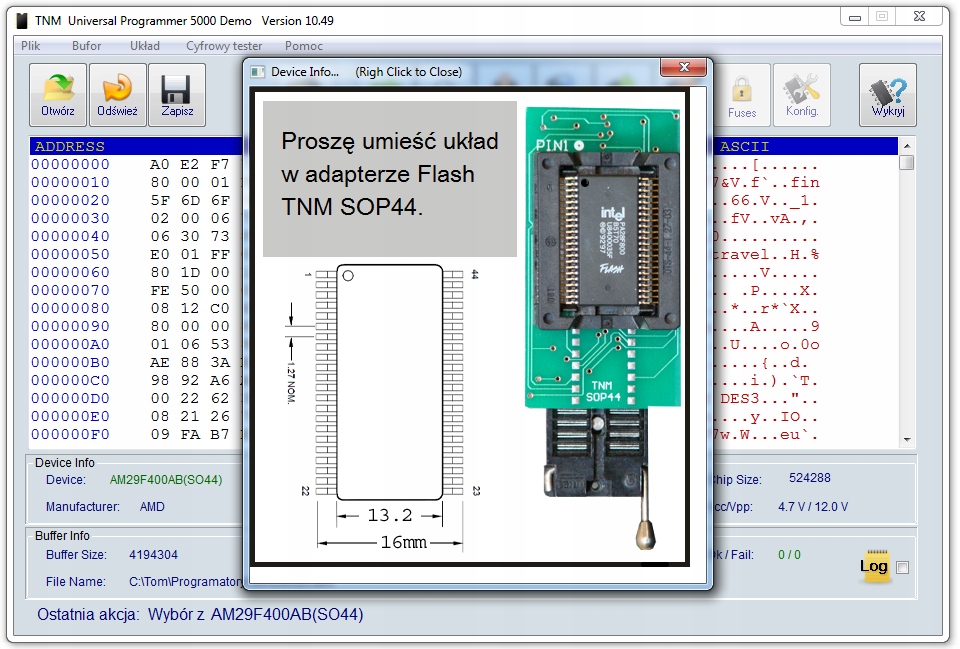
Task: Open the Fuses padlock tool
Action: point(741,95)
